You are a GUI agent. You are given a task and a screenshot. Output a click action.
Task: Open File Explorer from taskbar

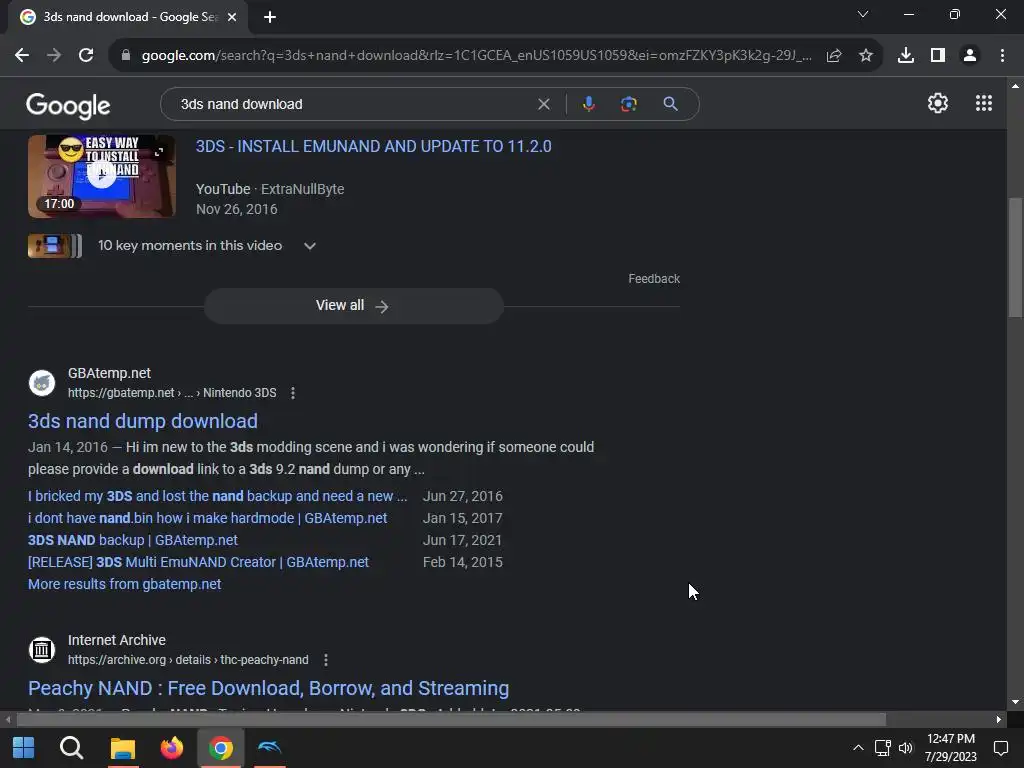[x=122, y=748]
